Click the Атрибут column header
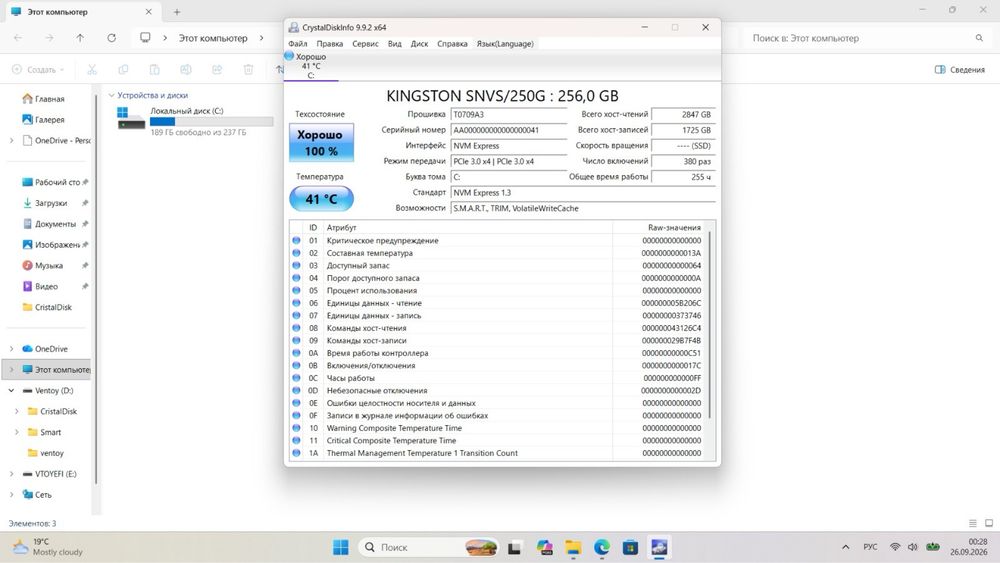 click(x=468, y=228)
